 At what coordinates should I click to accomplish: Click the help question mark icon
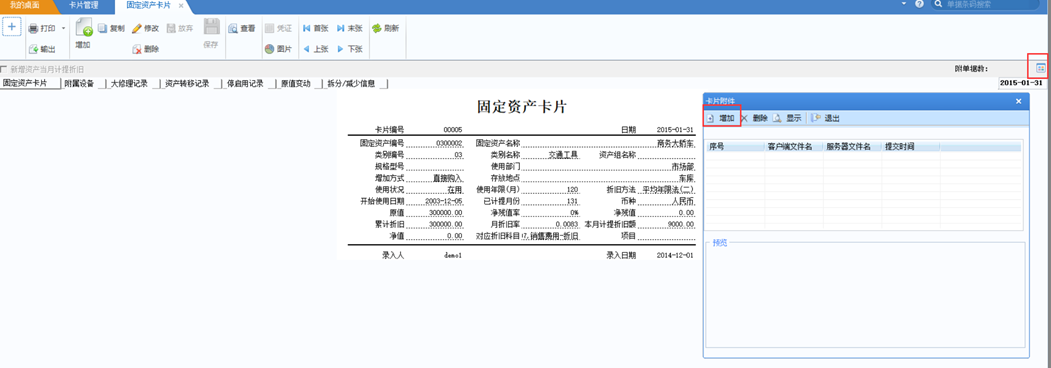[x=919, y=4]
